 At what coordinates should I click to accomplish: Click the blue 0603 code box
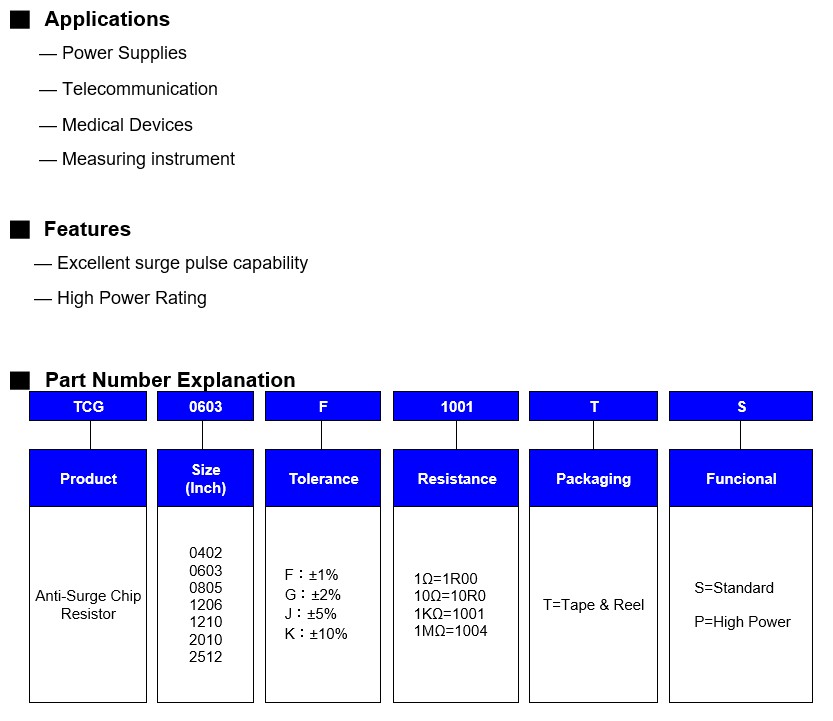click(205, 407)
